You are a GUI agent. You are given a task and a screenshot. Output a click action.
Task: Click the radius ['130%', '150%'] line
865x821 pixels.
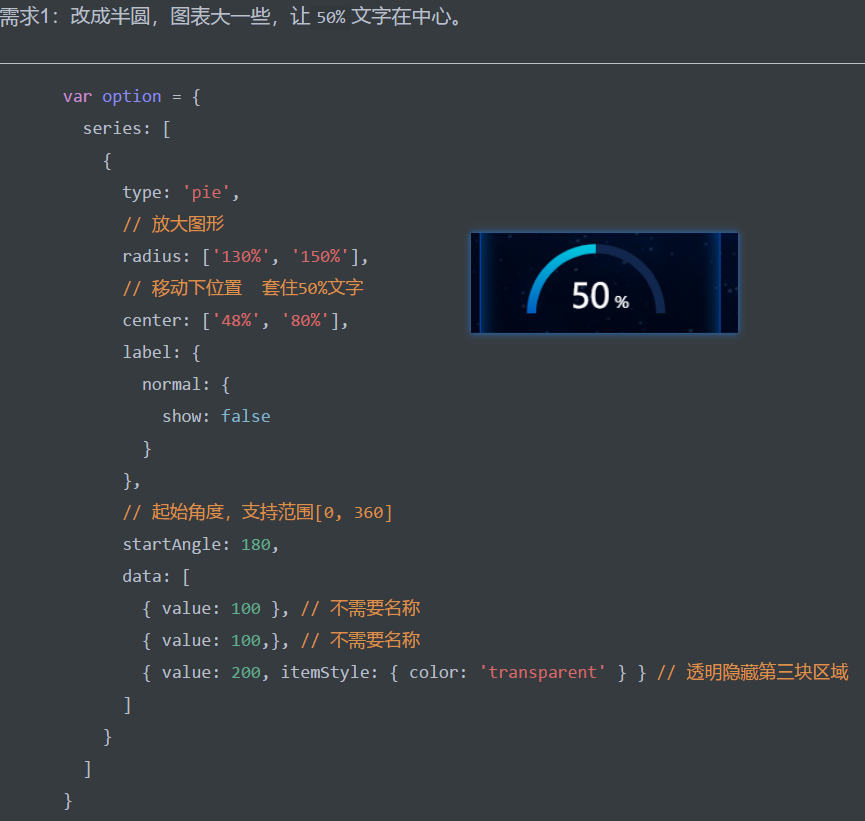[245, 257]
